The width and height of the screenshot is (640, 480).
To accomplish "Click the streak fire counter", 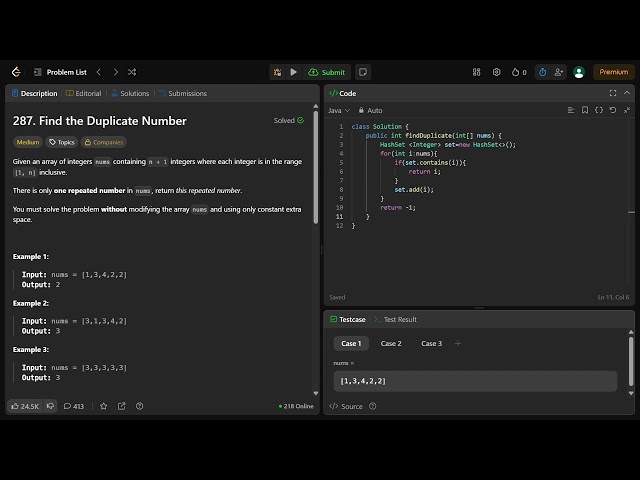I will [519, 72].
